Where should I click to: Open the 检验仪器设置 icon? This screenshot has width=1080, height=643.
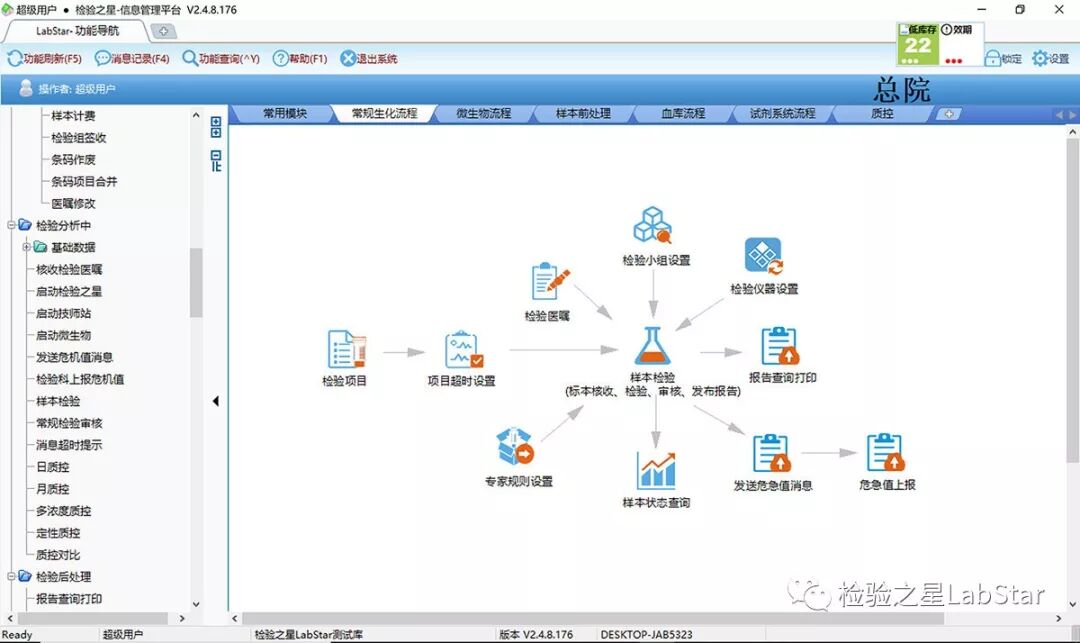(764, 256)
